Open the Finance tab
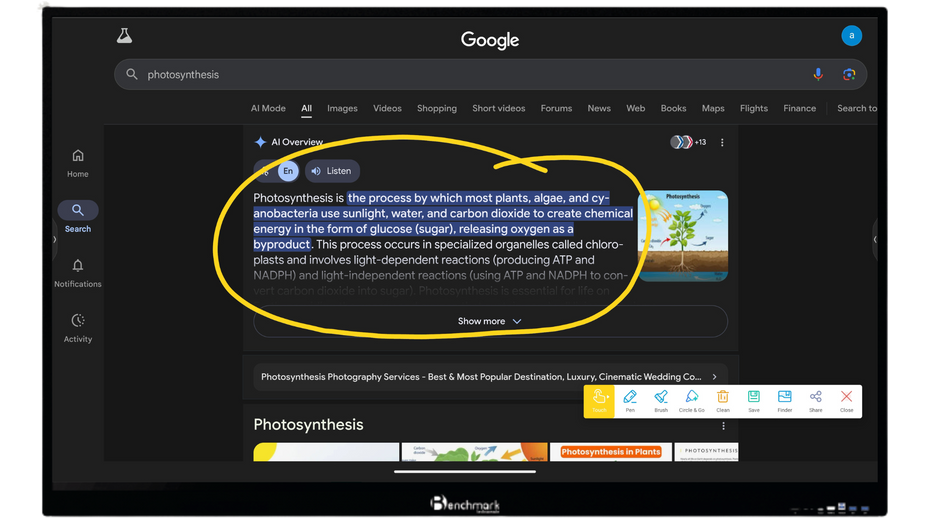This screenshot has height=523, width=930. point(800,109)
